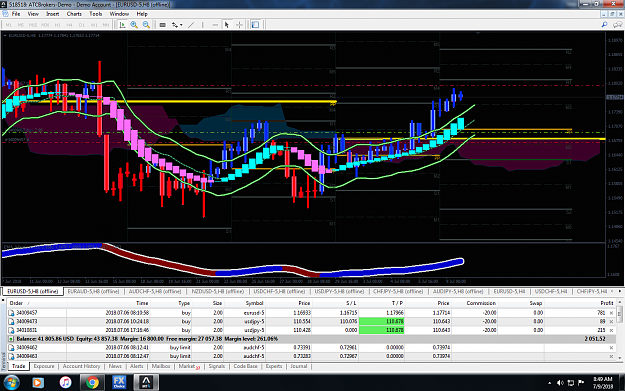Switch to H1 timeframe
The width and height of the screenshot is (625, 391).
[x=57, y=25]
